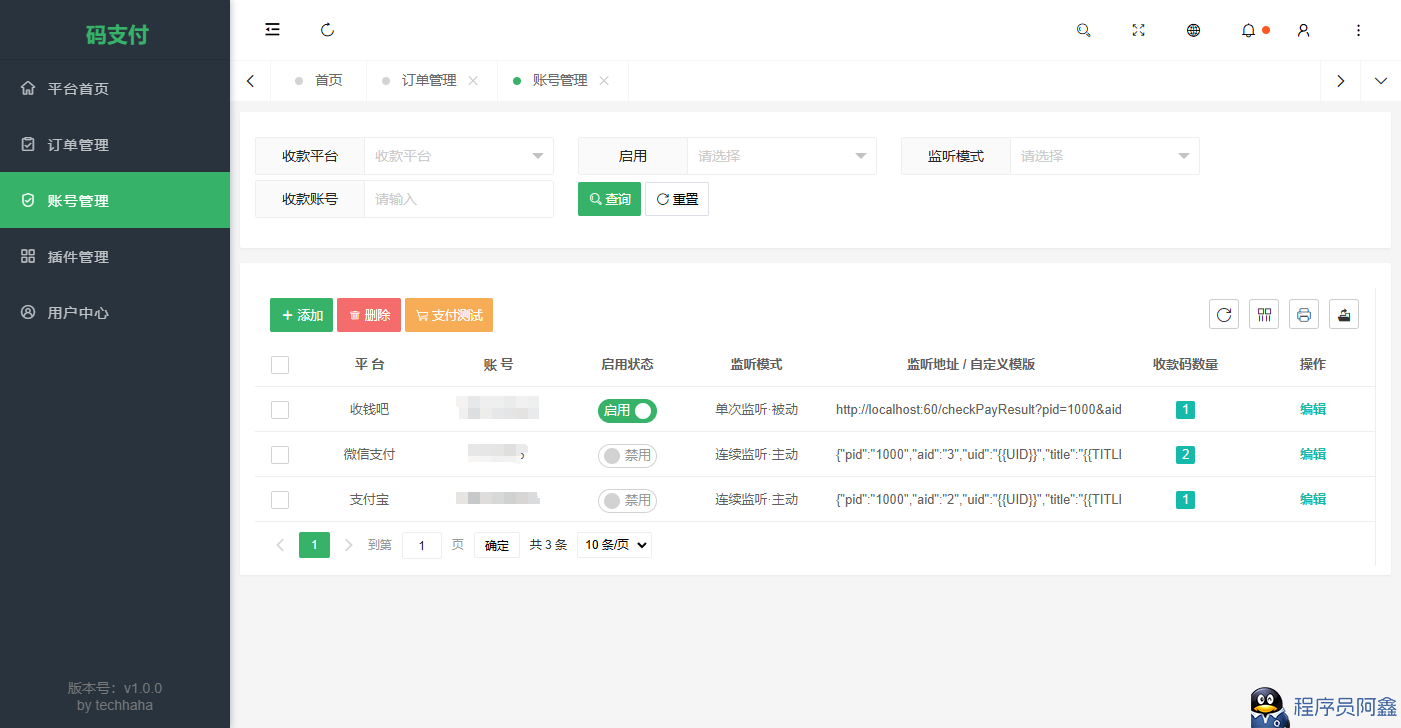Screen dimensions: 1401x728
Task: Check the 支付宝 row checkbox
Action: pyautogui.click(x=280, y=500)
